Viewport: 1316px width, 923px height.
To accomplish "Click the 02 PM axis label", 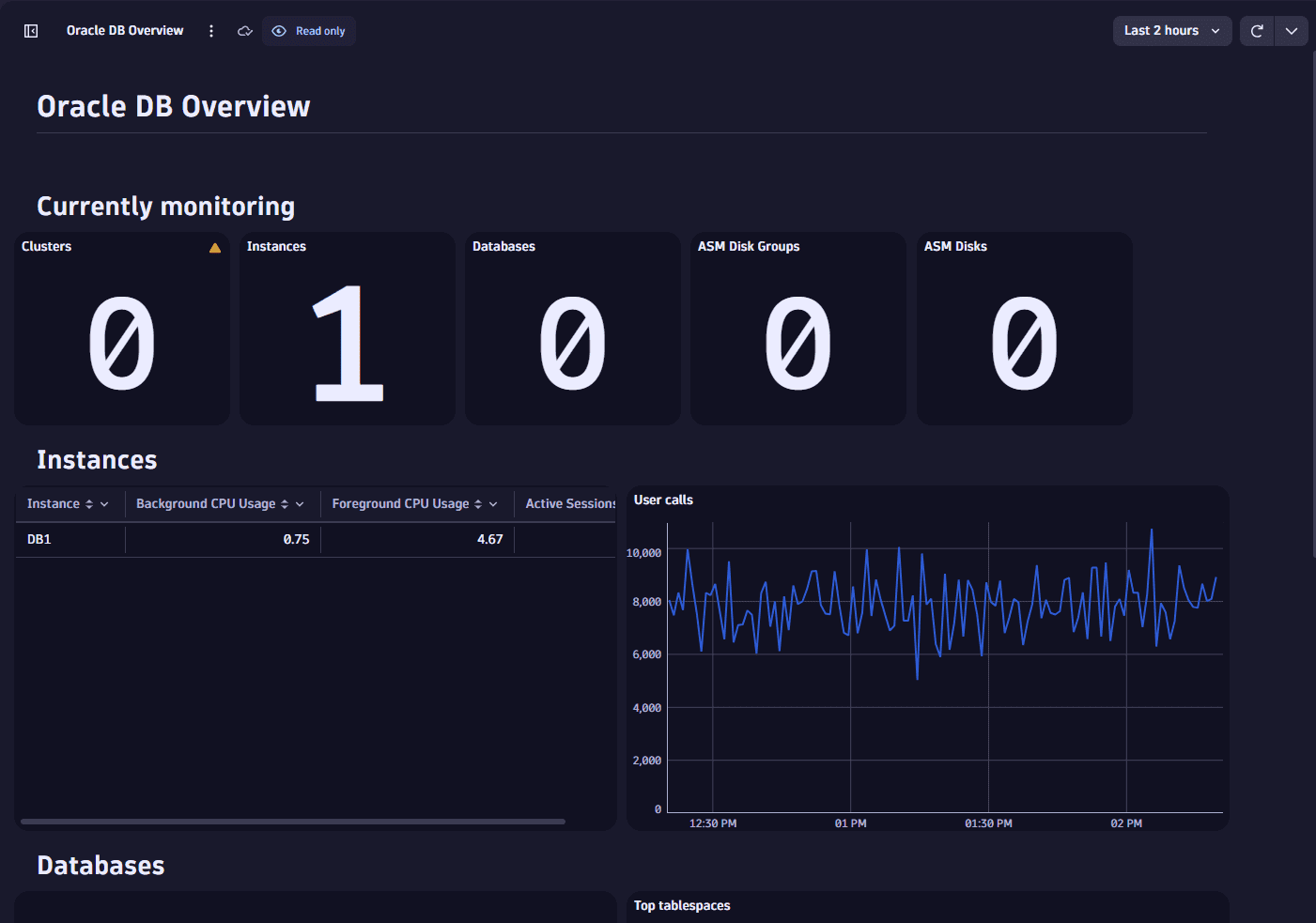I will [1126, 823].
